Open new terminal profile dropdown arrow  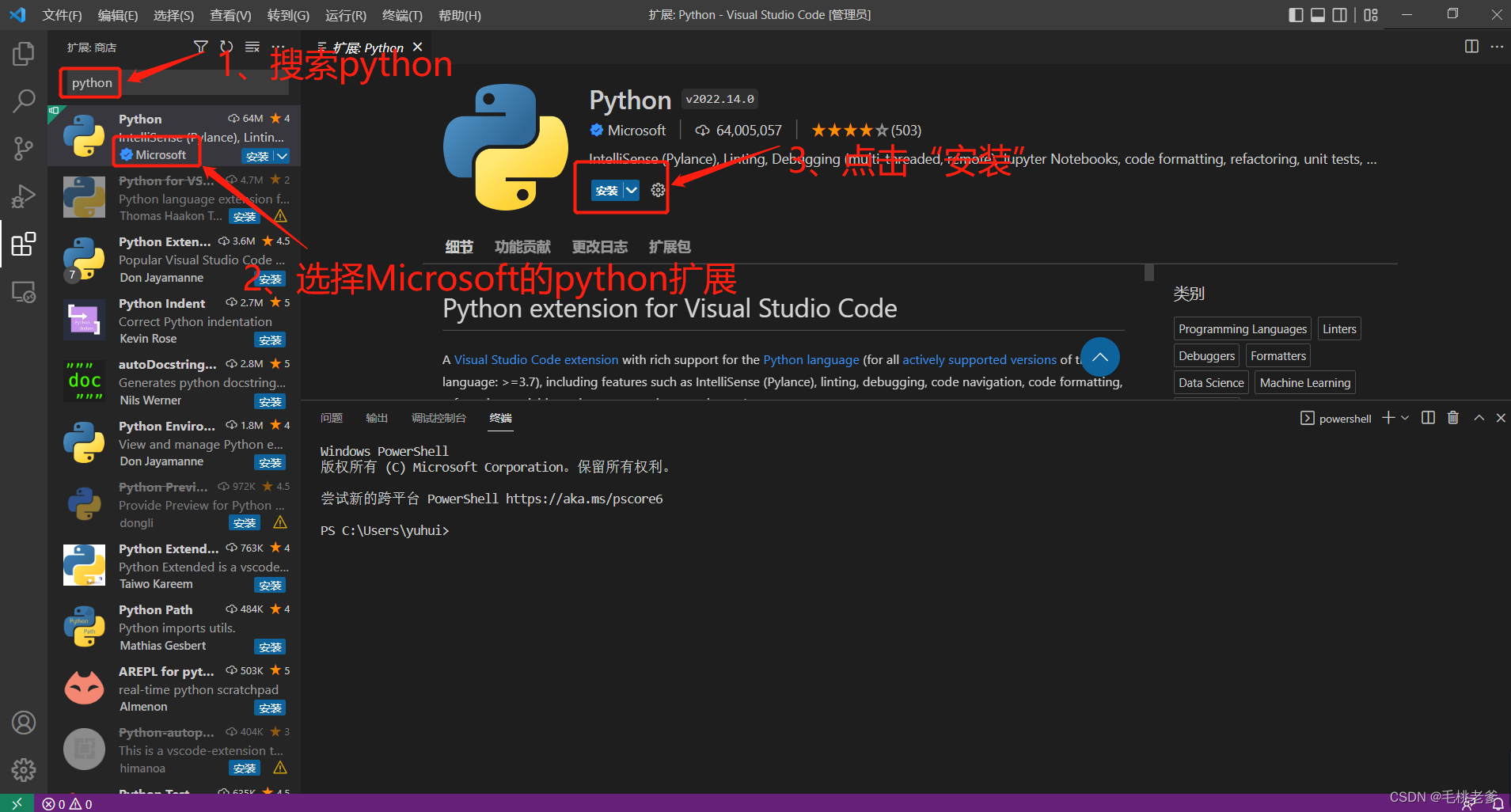point(1405,418)
